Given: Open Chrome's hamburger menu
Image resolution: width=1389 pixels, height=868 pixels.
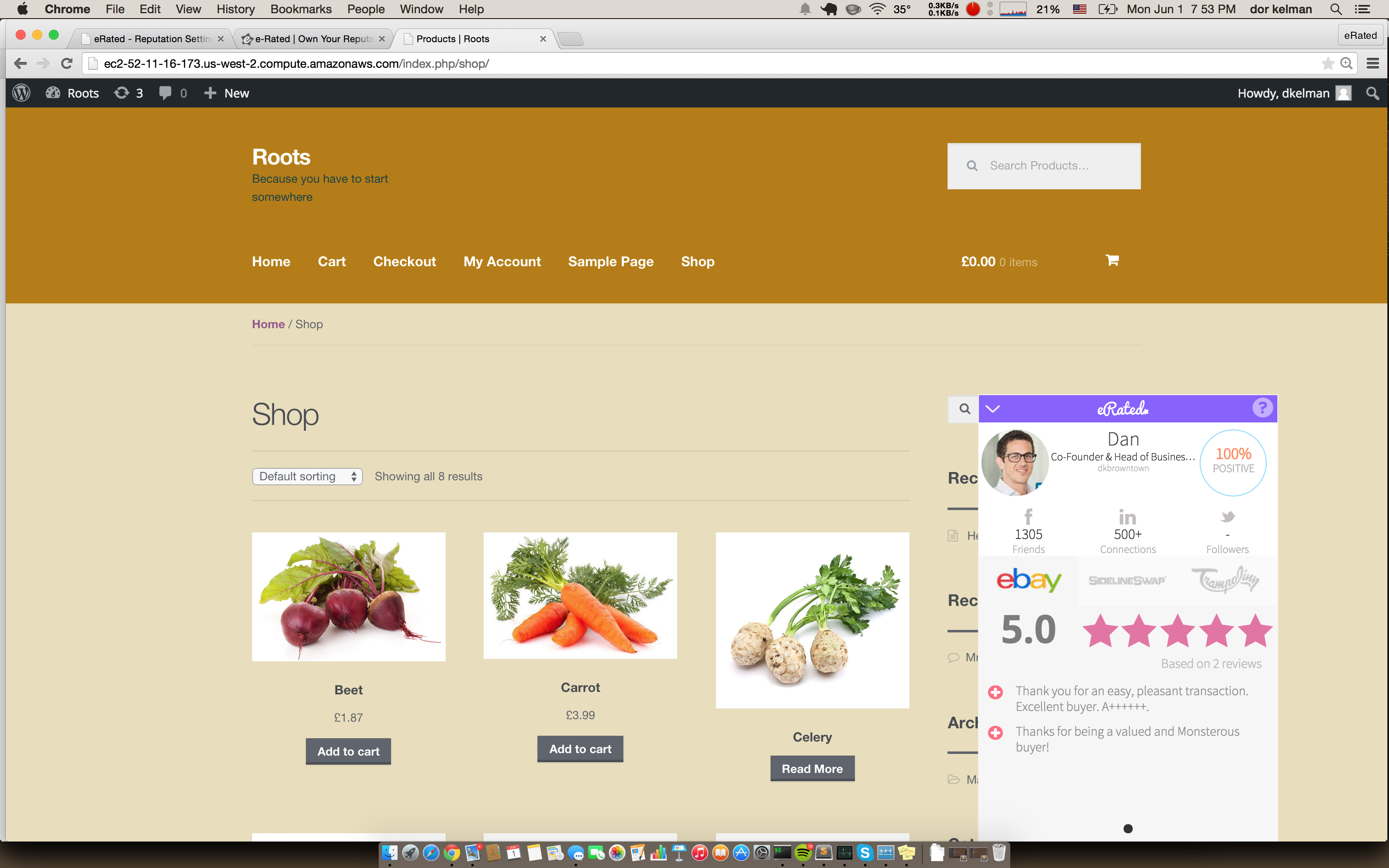Looking at the screenshot, I should [1372, 63].
